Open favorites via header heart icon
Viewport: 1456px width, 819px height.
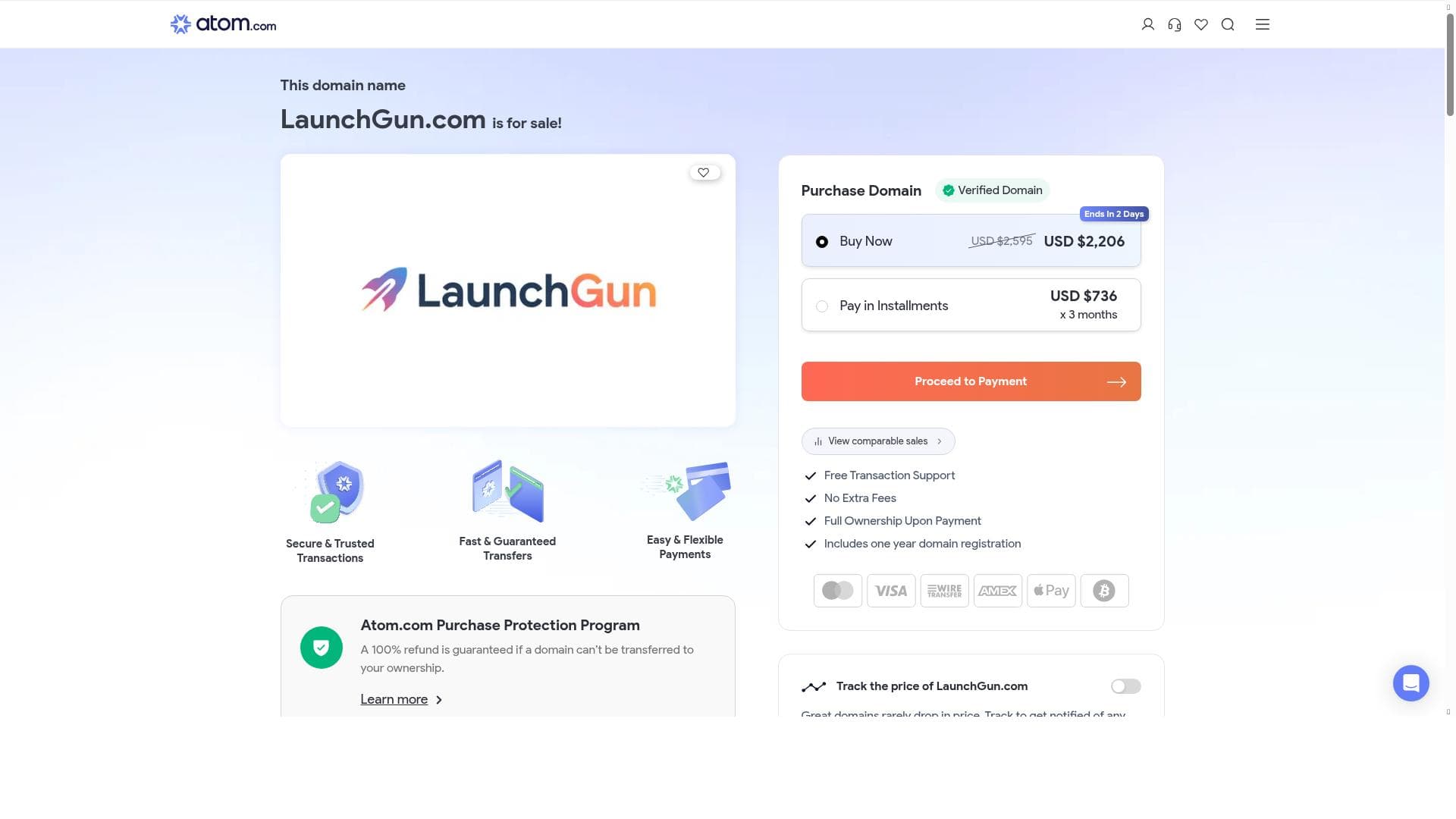click(1200, 24)
